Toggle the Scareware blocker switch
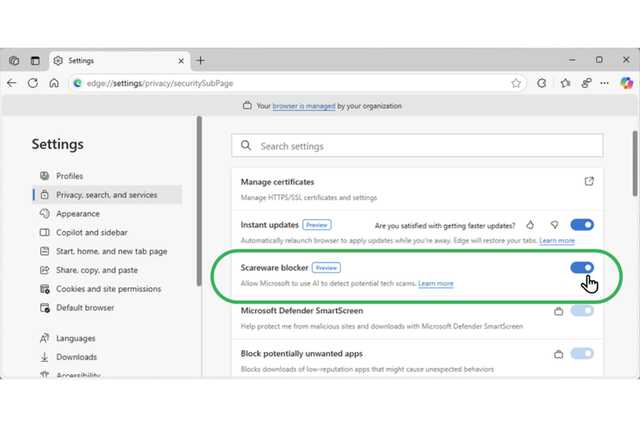640x427 pixels. tap(582, 268)
